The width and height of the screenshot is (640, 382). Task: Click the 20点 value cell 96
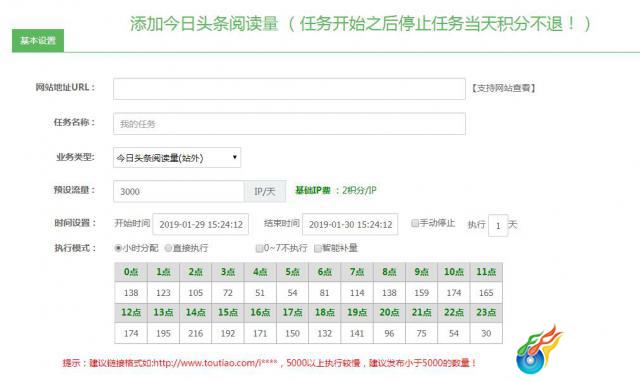click(389, 333)
